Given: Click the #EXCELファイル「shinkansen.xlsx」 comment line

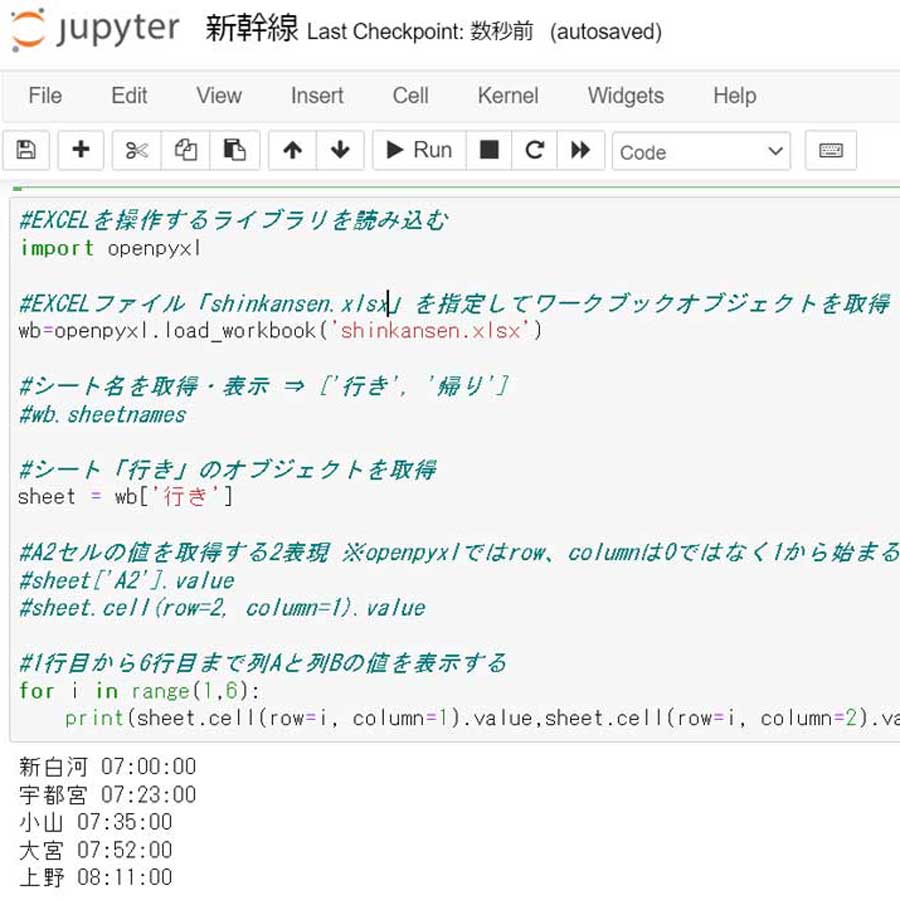Looking at the screenshot, I should point(455,303).
